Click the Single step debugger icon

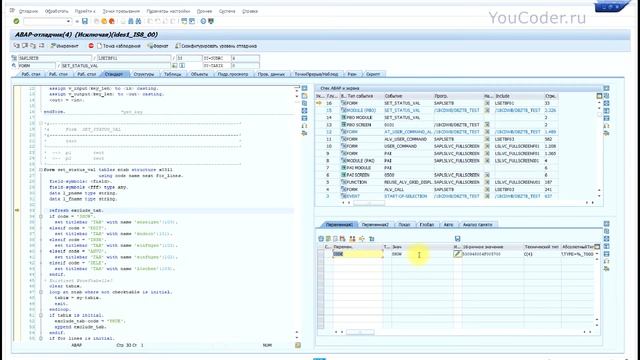tap(17, 46)
